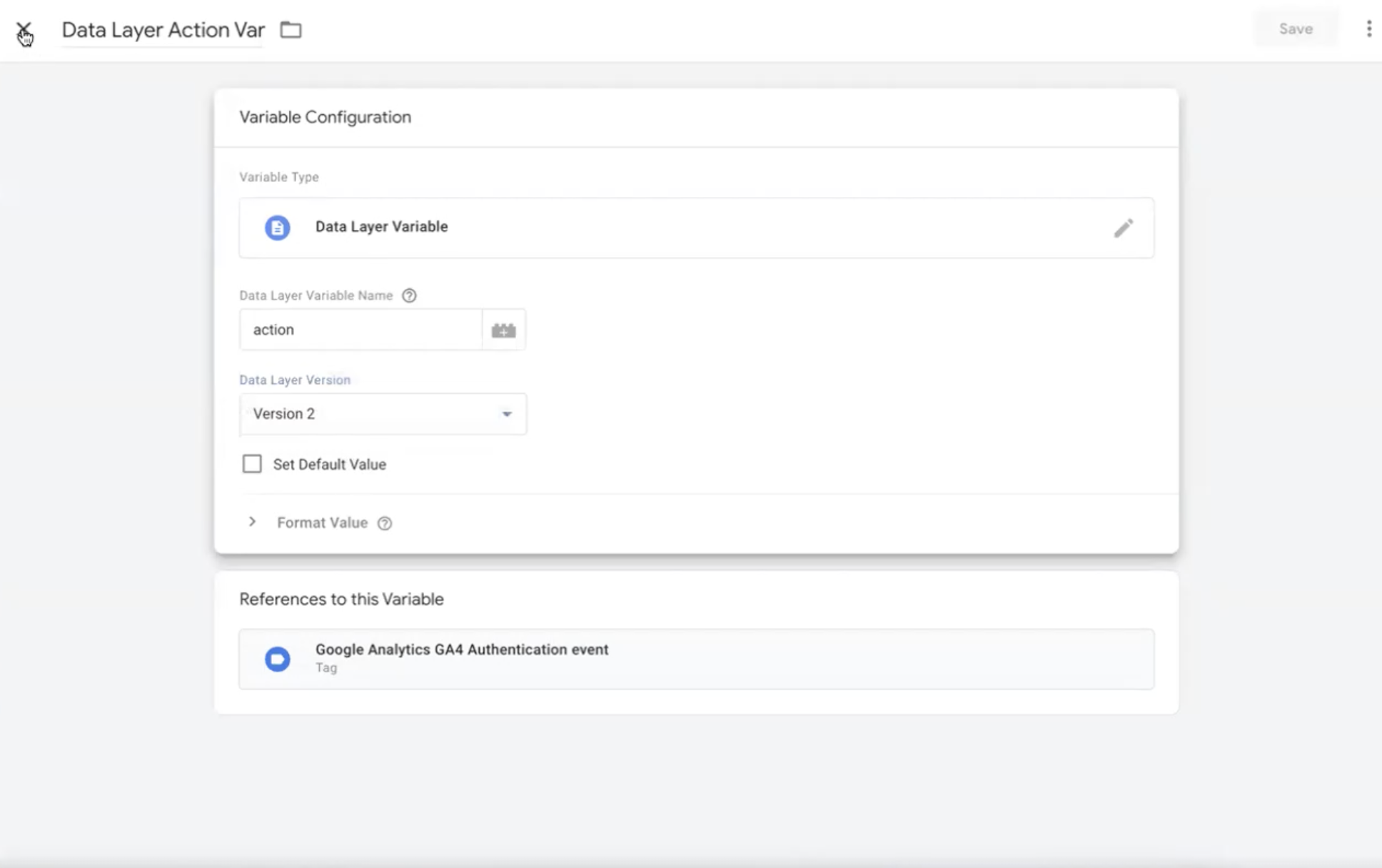Click help icon next to Data Layer Variable Name
Viewport: 1382px width, 868px height.
[x=409, y=296]
